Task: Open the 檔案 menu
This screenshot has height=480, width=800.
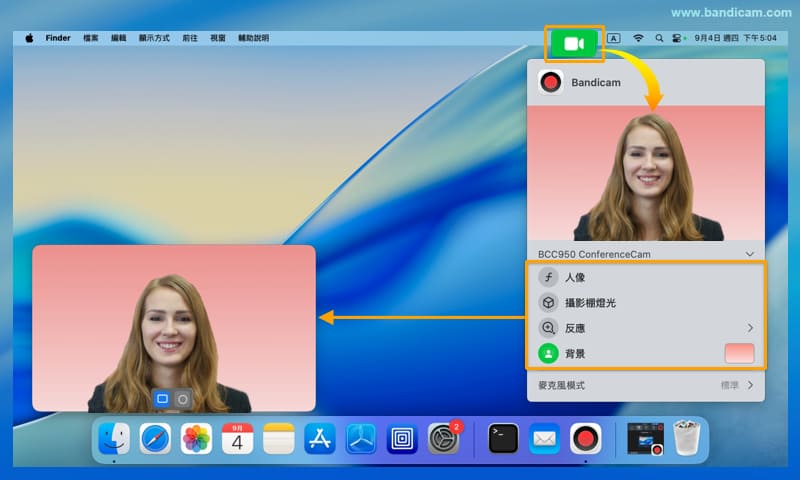Action: (91, 38)
